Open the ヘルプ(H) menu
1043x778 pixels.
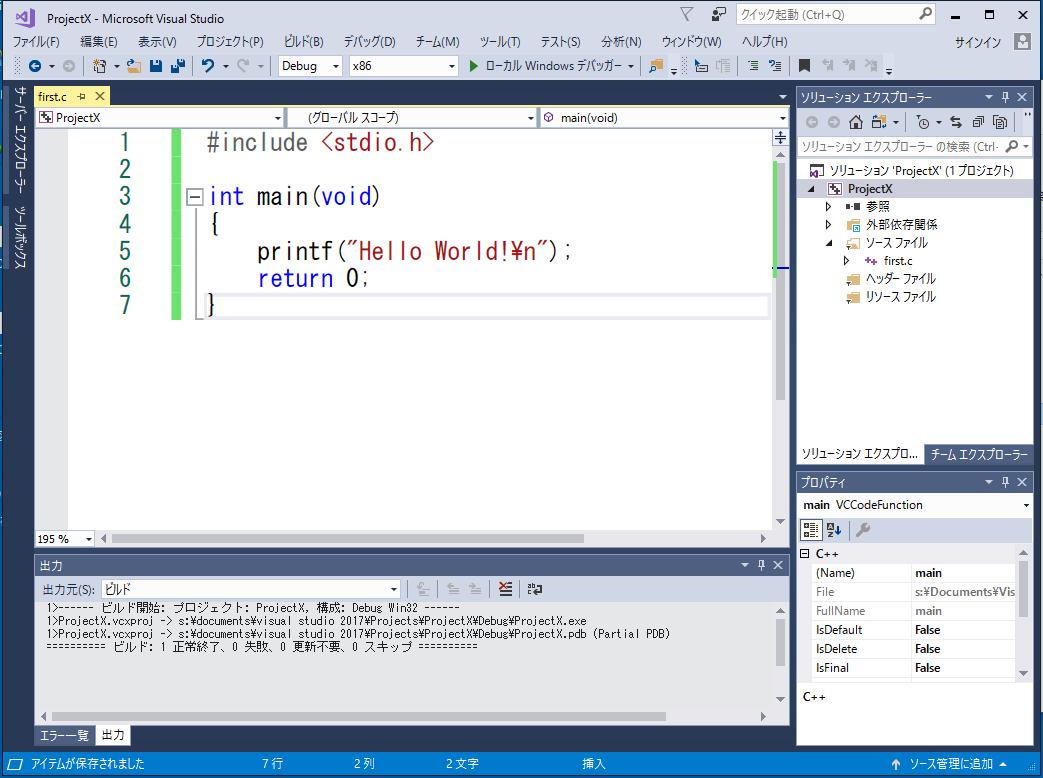[x=764, y=42]
